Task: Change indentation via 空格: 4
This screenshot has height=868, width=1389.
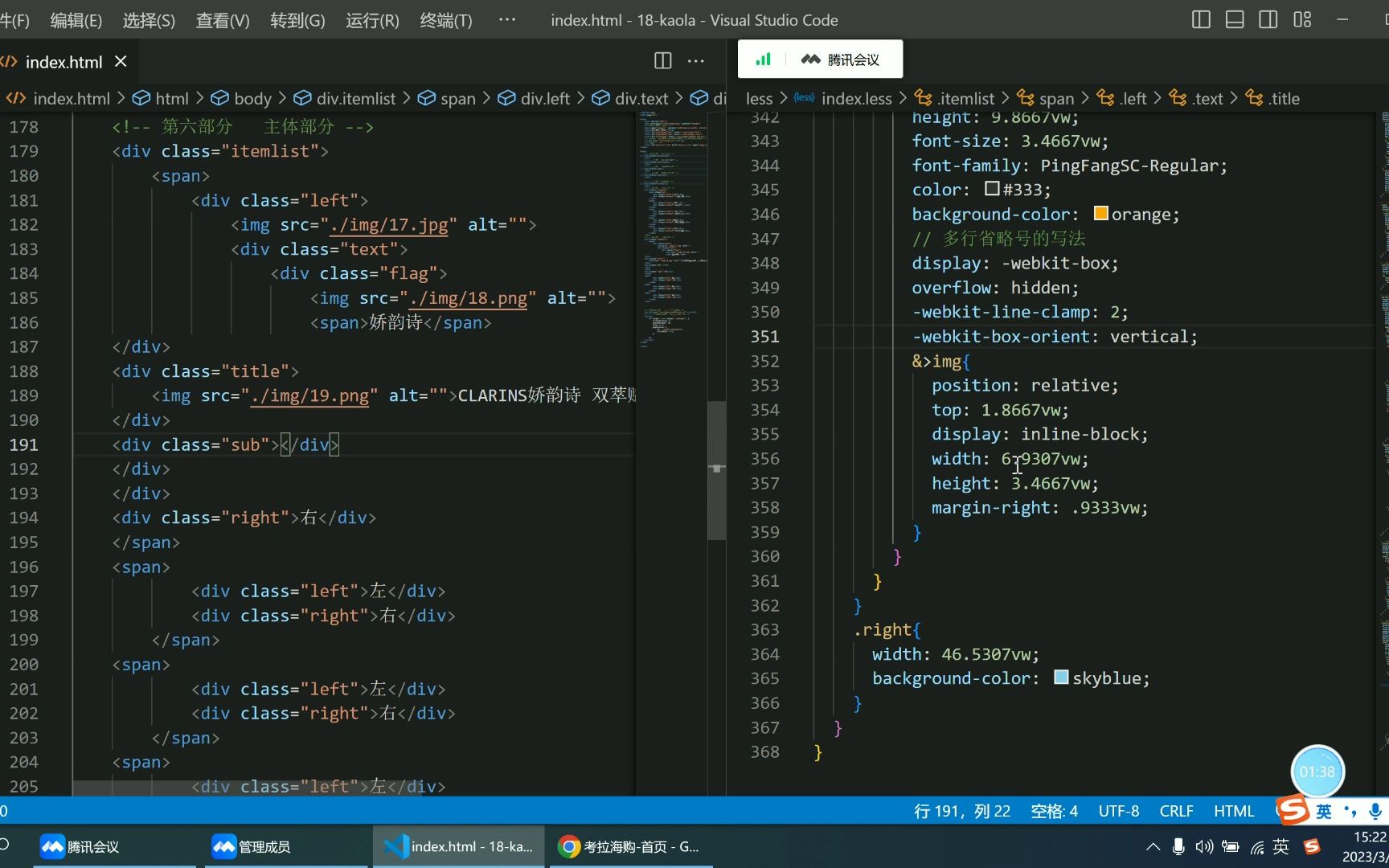Action: [1054, 811]
